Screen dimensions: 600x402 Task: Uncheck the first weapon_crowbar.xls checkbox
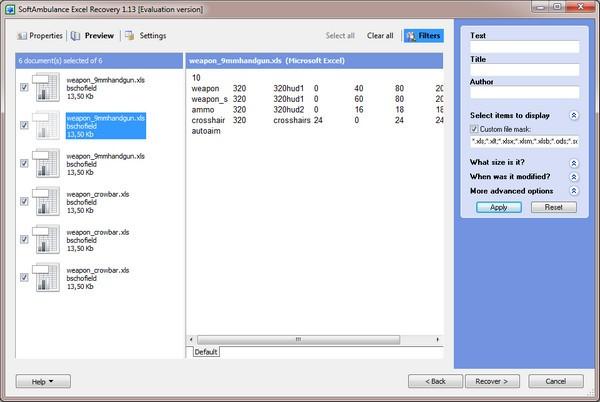24,201
